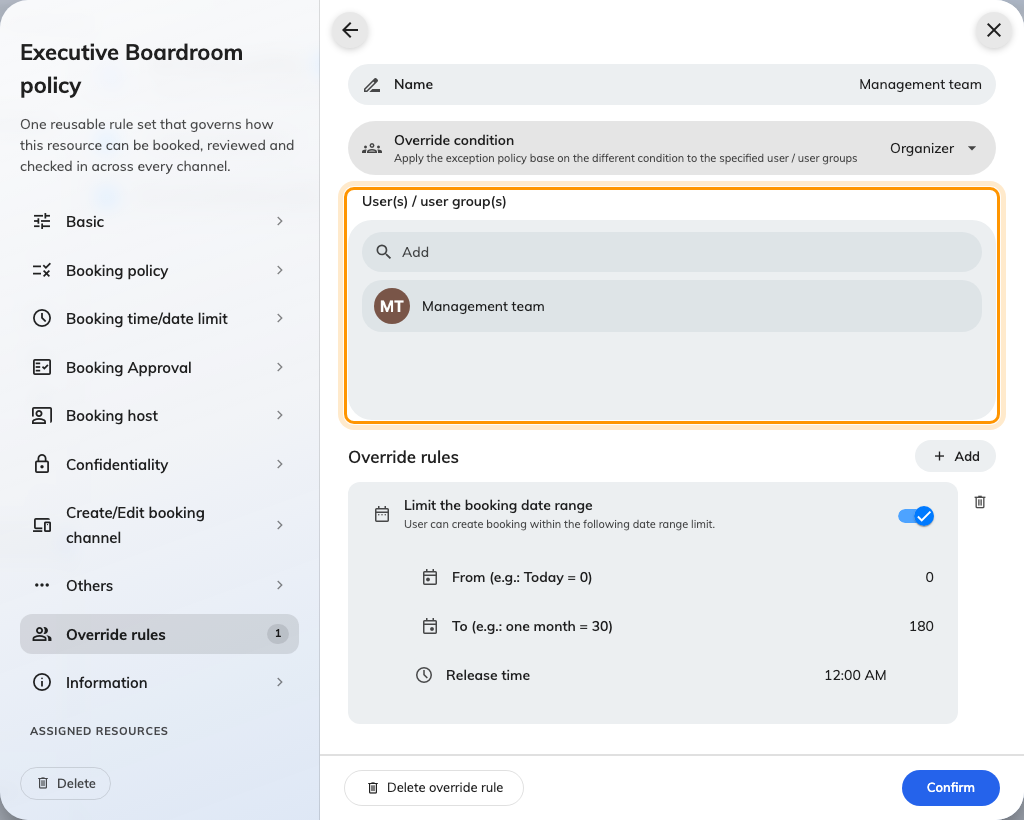This screenshot has width=1024, height=820.
Task: Open the Booking policy menu item
Action: click(x=159, y=270)
